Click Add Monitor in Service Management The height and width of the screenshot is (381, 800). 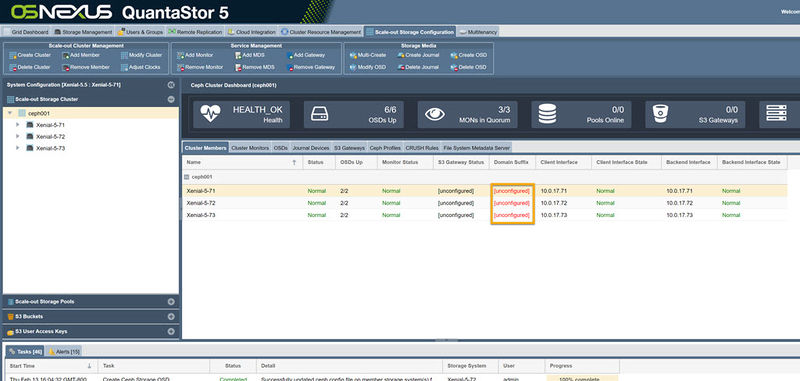point(195,55)
